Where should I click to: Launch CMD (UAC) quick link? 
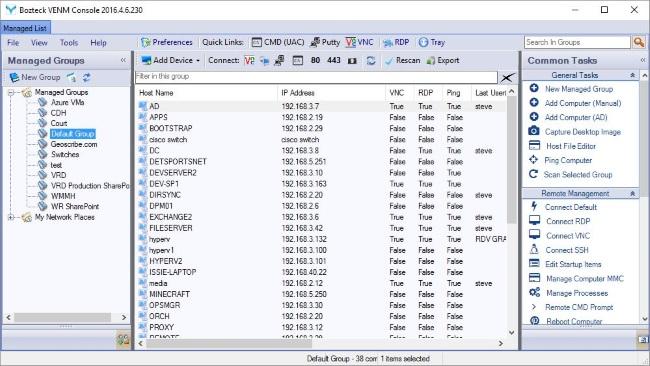coord(278,42)
